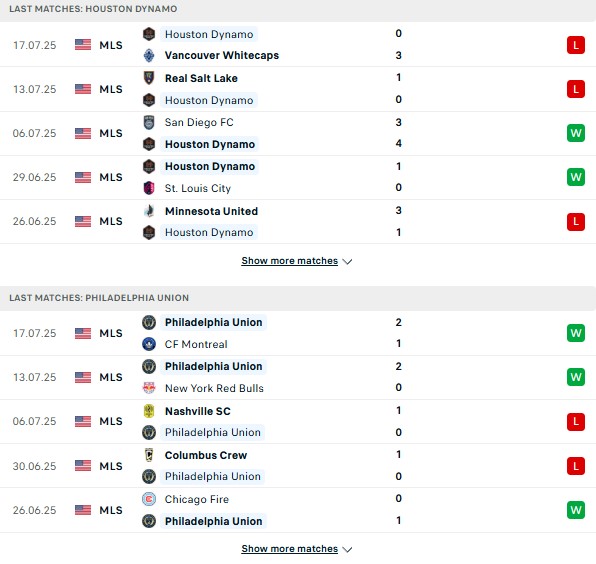The height and width of the screenshot is (564, 596).
Task: Click the Nashville SC yellow crest
Action: [x=149, y=411]
